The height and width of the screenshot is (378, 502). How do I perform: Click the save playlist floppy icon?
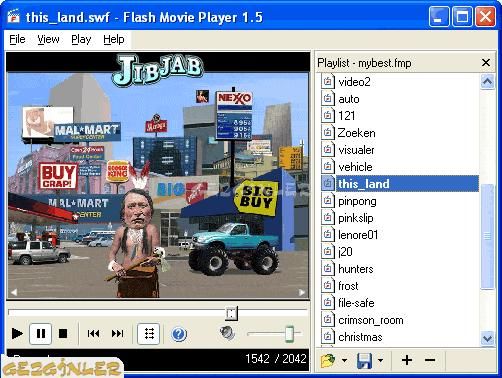coord(364,361)
